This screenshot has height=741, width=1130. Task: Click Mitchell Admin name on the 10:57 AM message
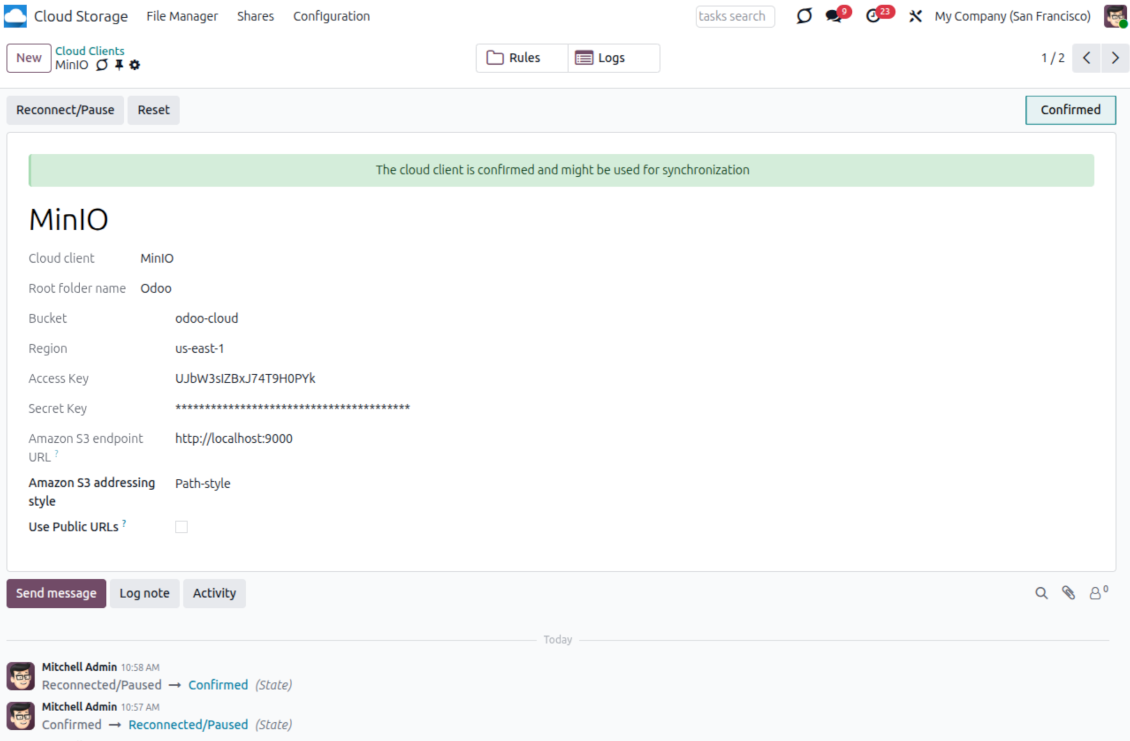tap(79, 706)
